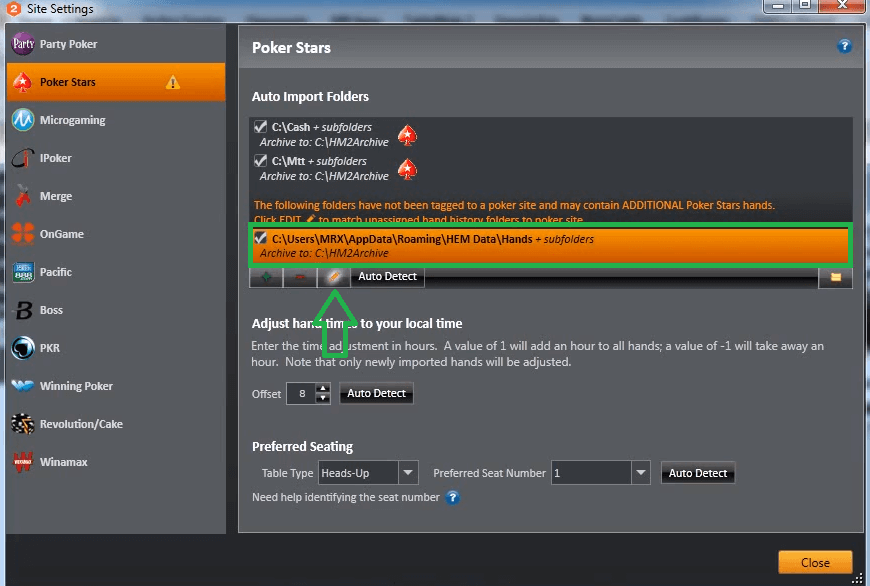870x586 pixels.
Task: Click Auto Detect beside Offset
Action: 376,393
